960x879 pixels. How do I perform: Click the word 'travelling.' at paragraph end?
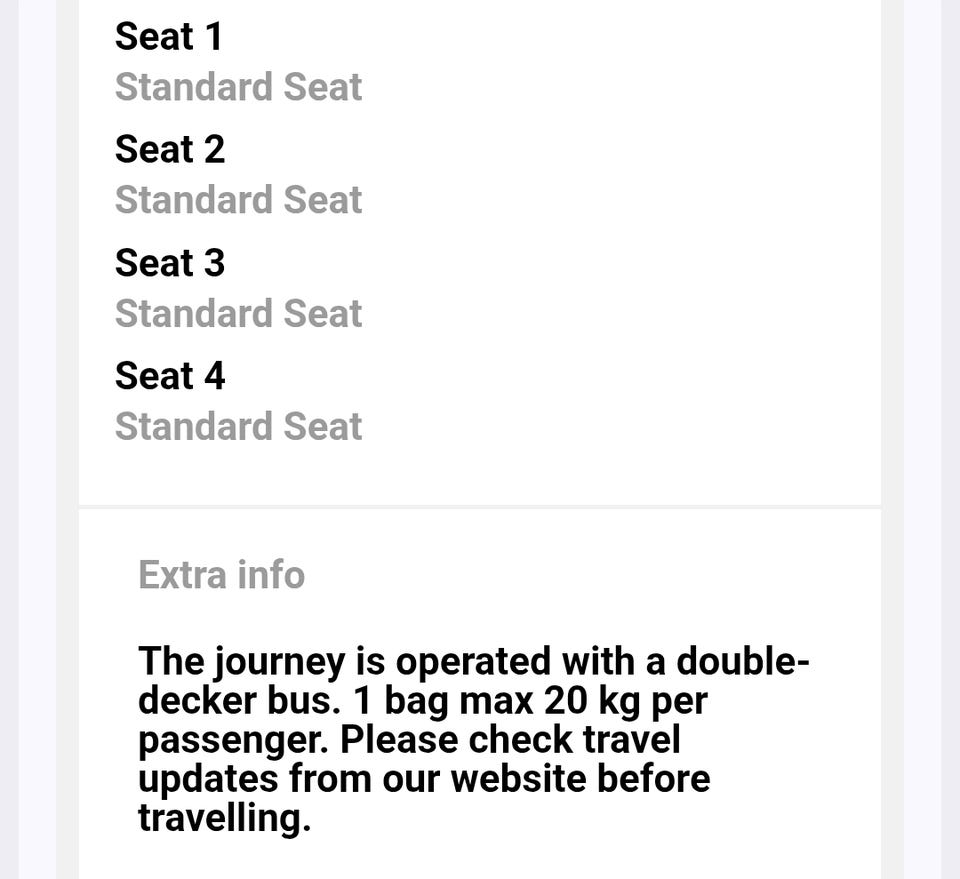[x=224, y=818]
